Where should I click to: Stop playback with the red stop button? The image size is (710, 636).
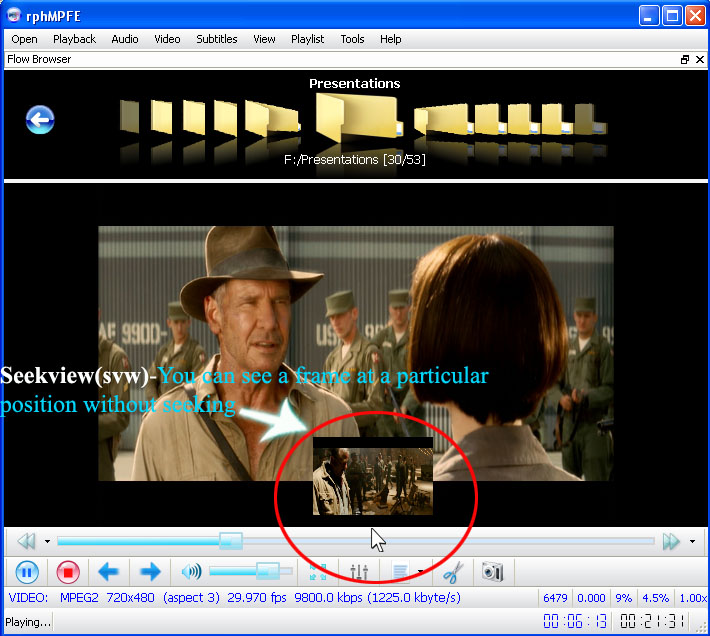point(68,572)
